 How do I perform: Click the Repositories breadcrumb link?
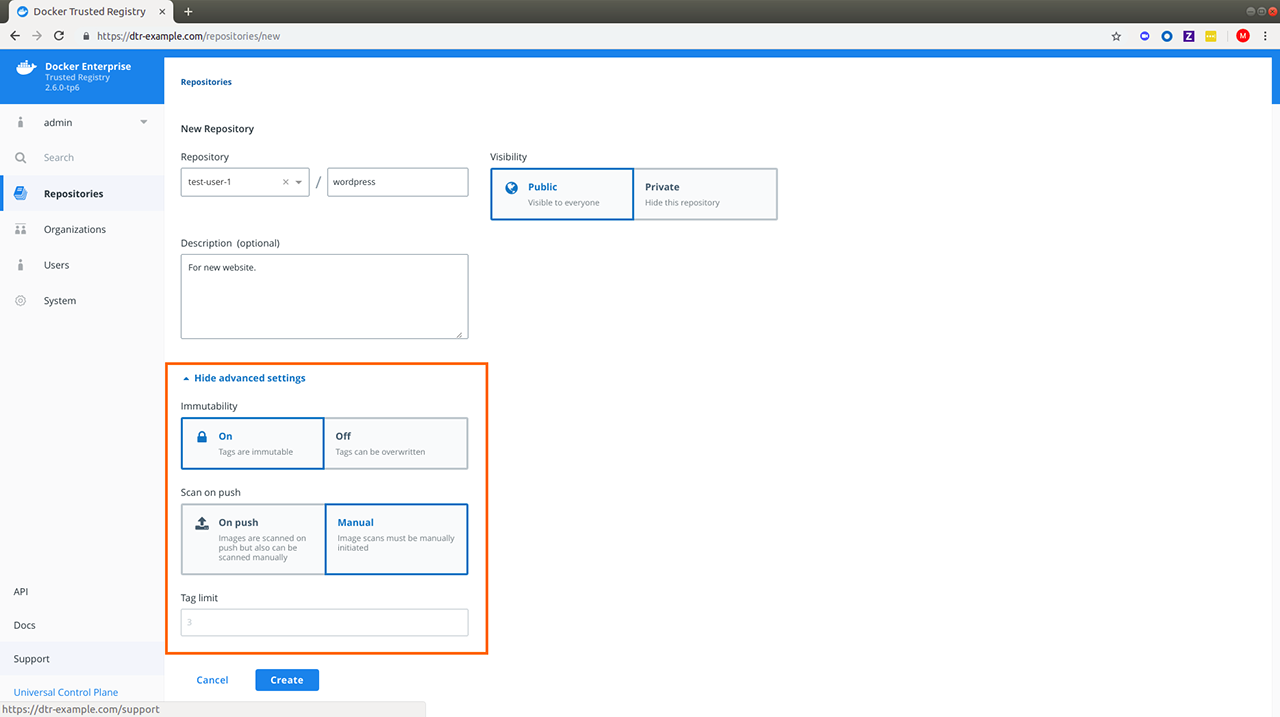coord(206,82)
